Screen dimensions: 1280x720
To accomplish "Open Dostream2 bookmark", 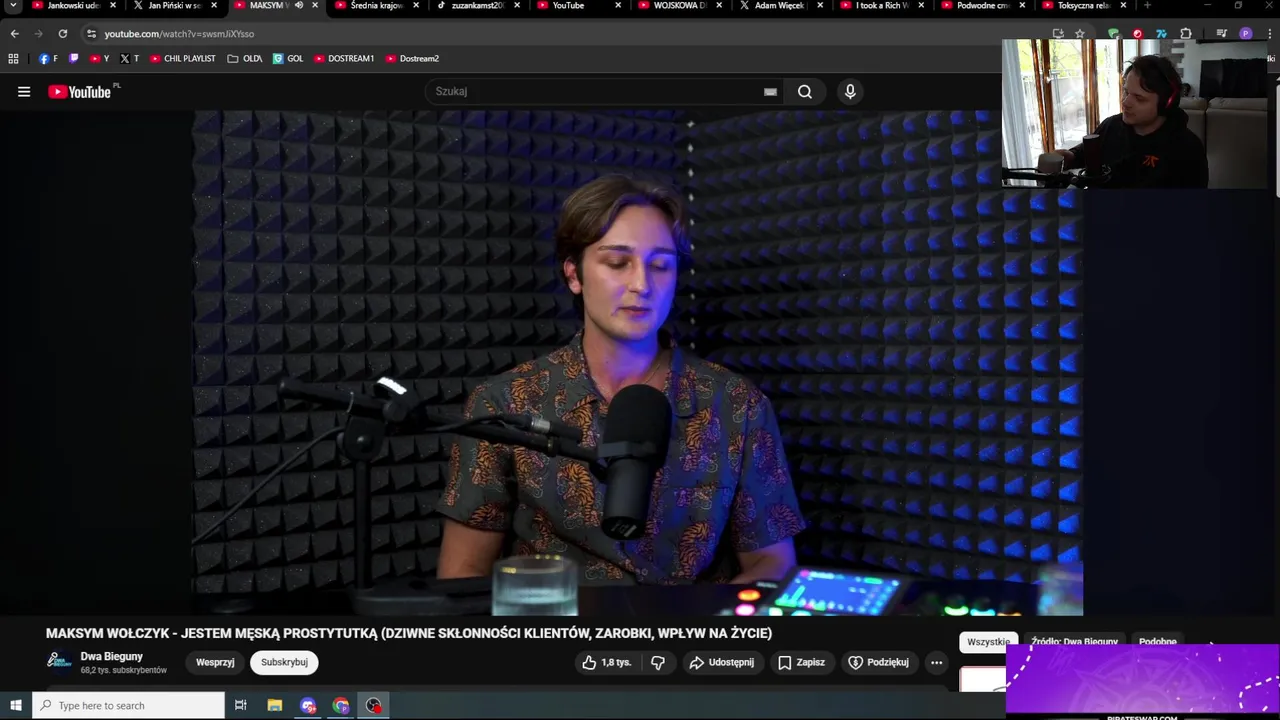I will [x=412, y=59].
